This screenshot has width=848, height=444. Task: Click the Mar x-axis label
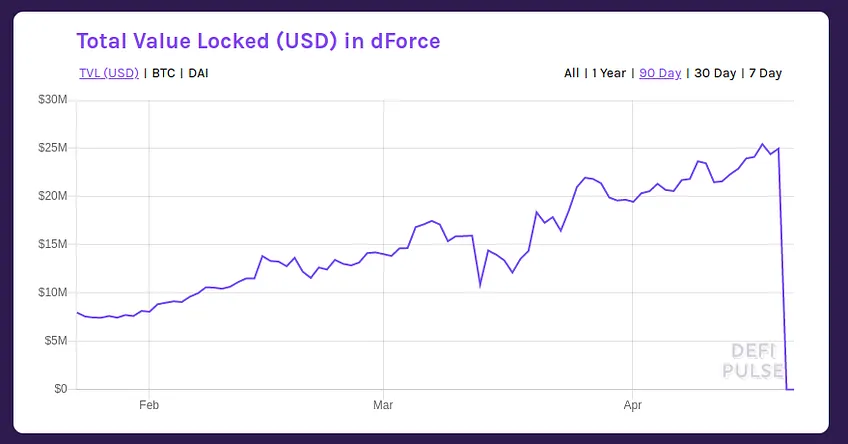point(383,405)
